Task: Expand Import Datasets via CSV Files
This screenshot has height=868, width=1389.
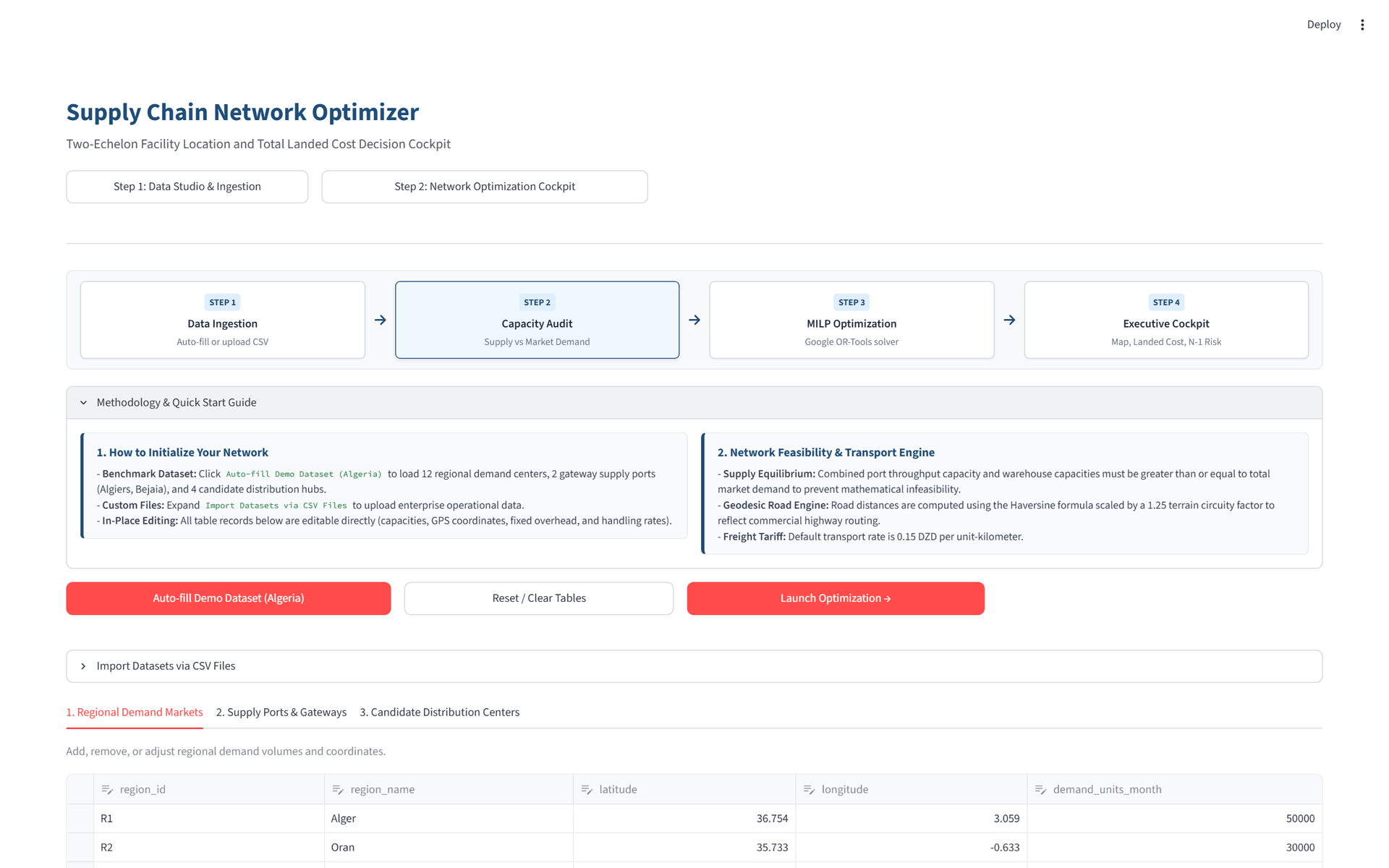Action: [694, 666]
